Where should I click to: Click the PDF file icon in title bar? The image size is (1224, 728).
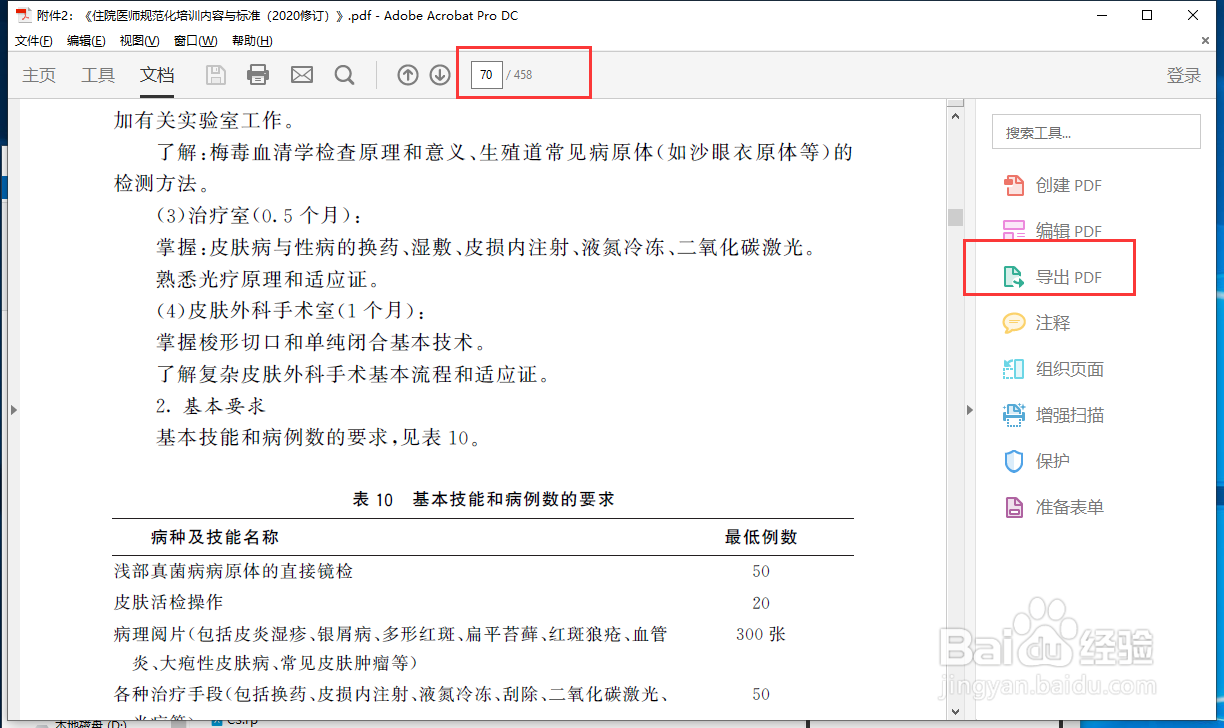[x=22, y=15]
